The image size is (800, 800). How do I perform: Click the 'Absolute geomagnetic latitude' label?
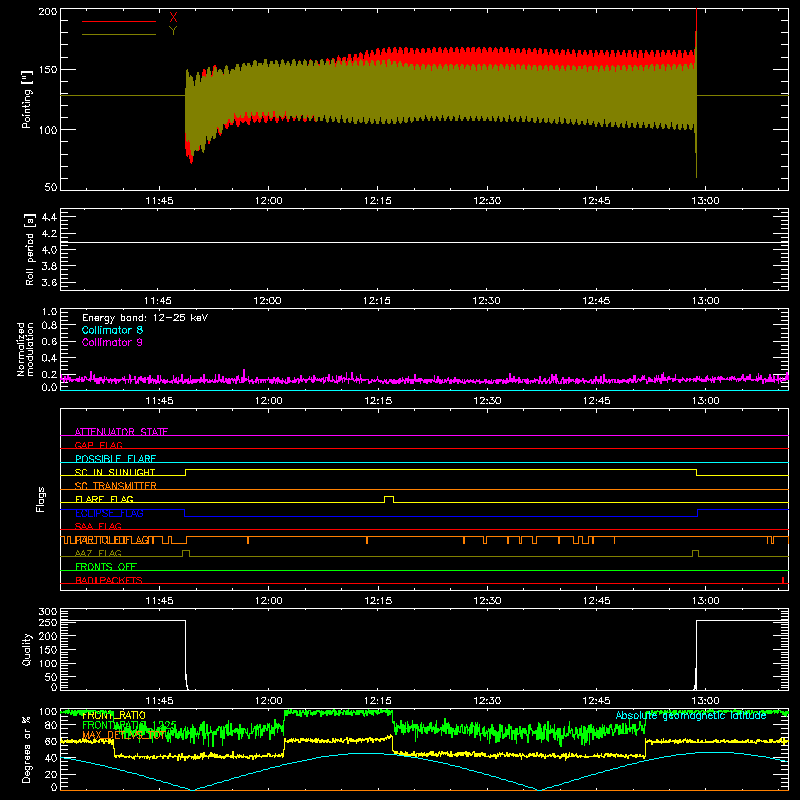(x=691, y=715)
